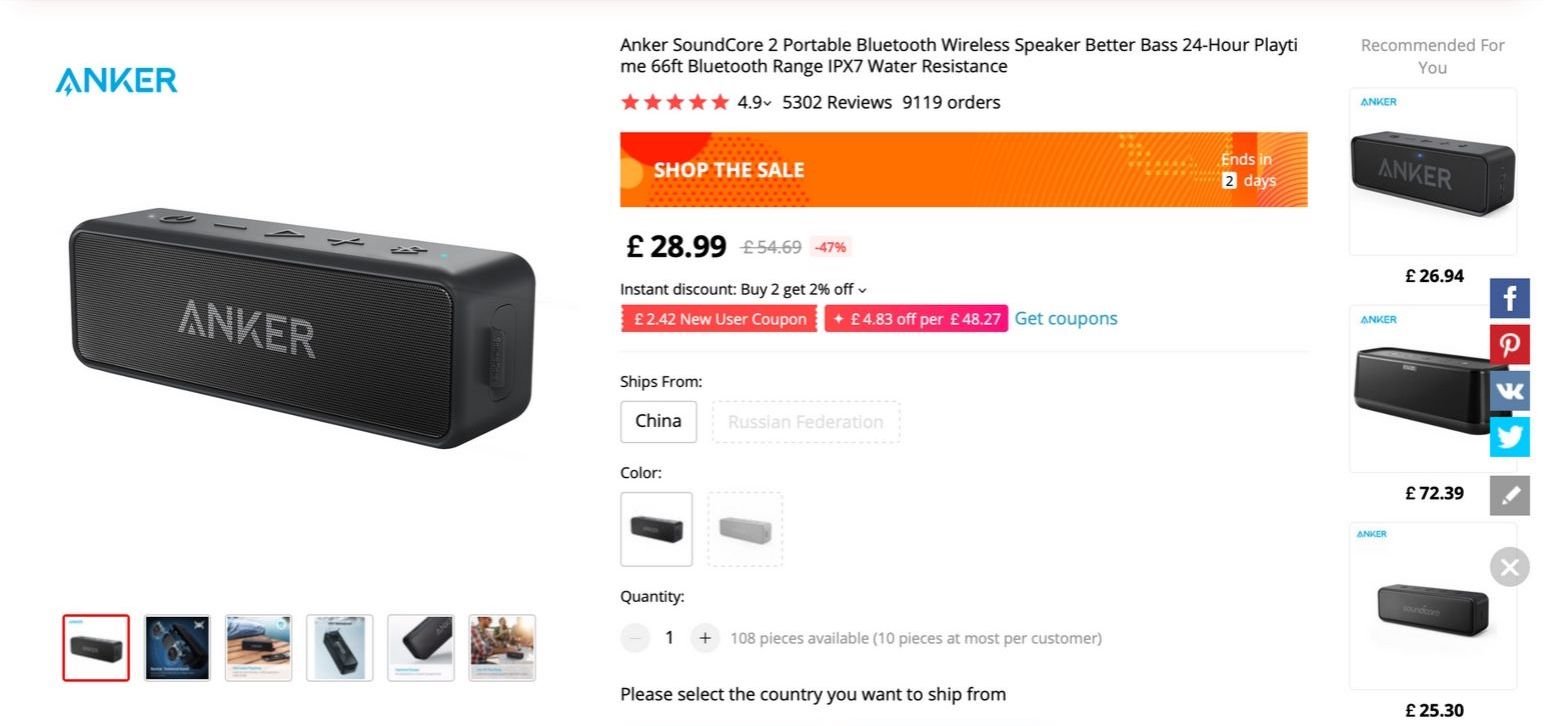
Task: Apply the £4.83 off coupon
Action: point(916,318)
